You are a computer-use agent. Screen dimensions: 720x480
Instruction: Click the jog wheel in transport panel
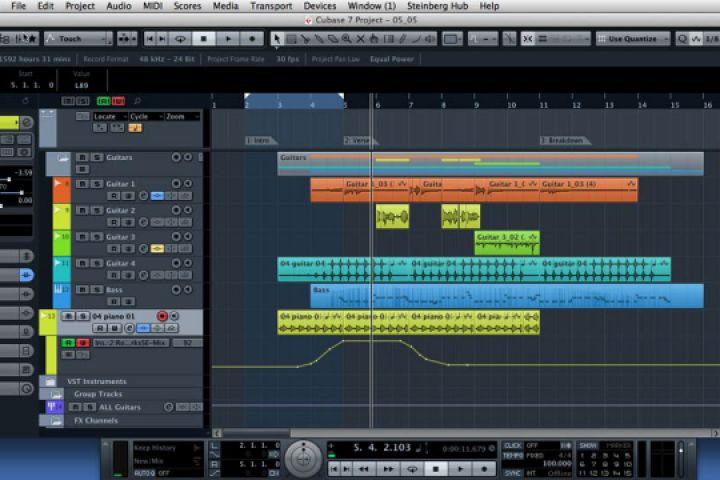[x=303, y=458]
